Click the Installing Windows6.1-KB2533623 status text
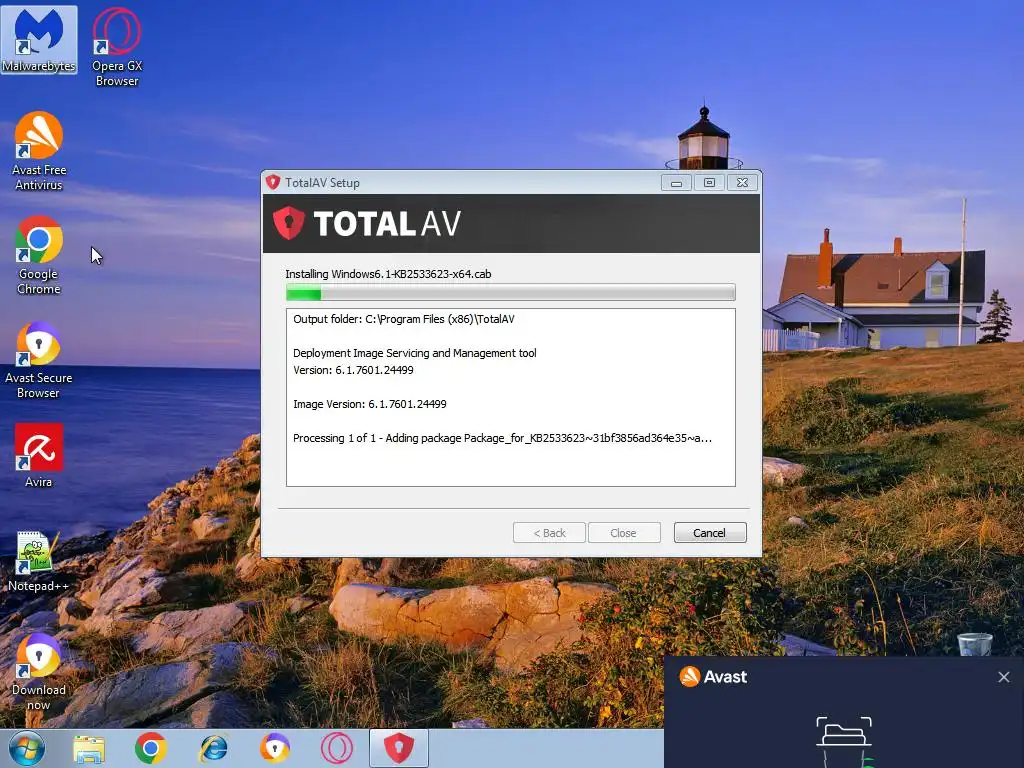This screenshot has height=768, width=1024. (x=389, y=274)
